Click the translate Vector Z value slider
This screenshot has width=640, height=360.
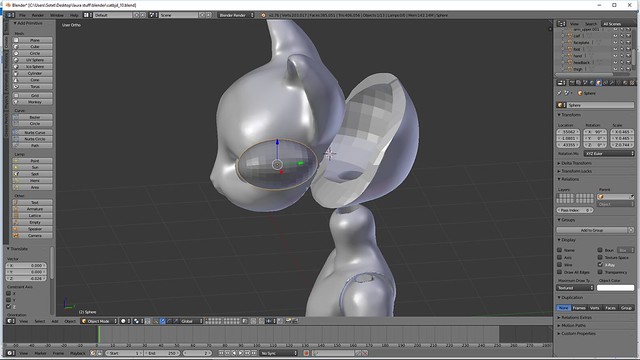pos(26,278)
